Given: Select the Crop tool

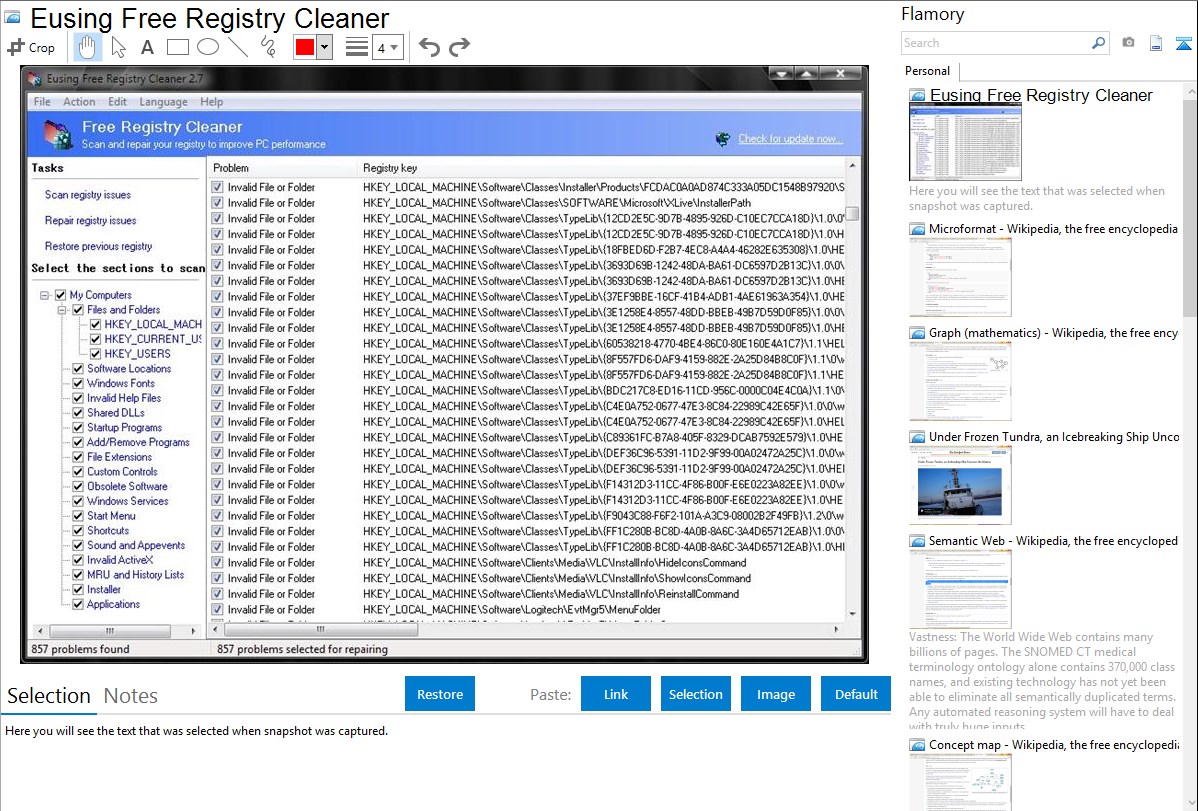Looking at the screenshot, I should point(31,47).
